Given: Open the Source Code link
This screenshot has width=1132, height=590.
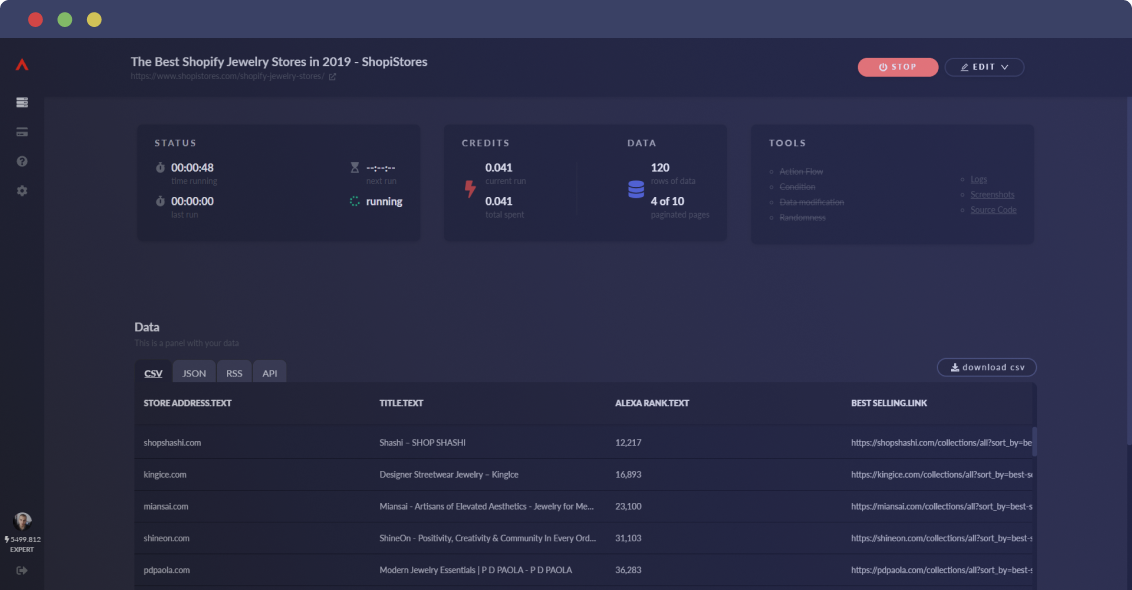Looking at the screenshot, I should [x=993, y=209].
